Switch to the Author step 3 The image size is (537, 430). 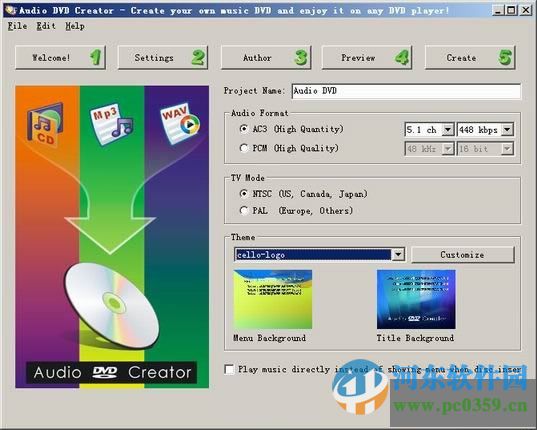266,58
